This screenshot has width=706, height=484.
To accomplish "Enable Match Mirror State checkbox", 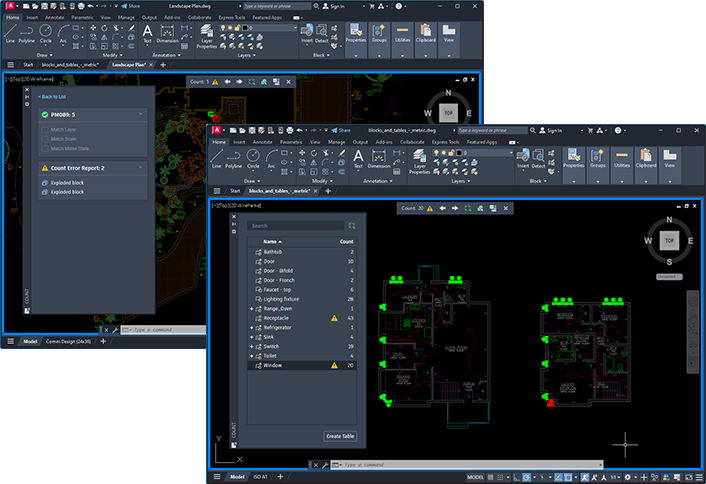I will tap(45, 149).
